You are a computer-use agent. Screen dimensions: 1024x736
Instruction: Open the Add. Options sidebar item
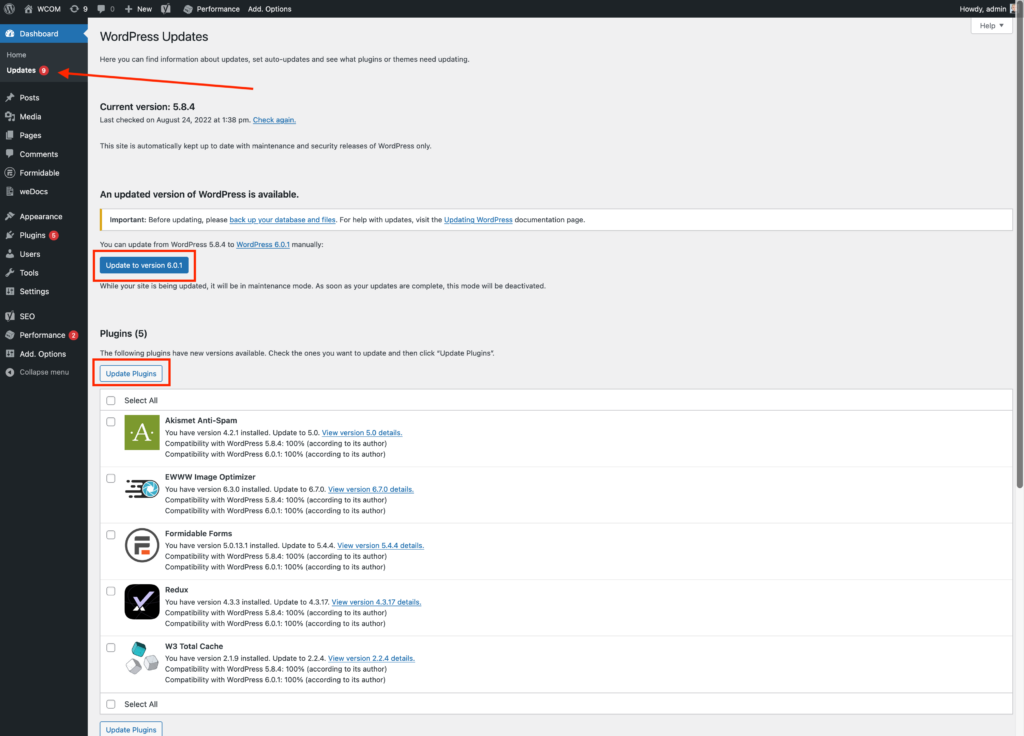pos(44,353)
